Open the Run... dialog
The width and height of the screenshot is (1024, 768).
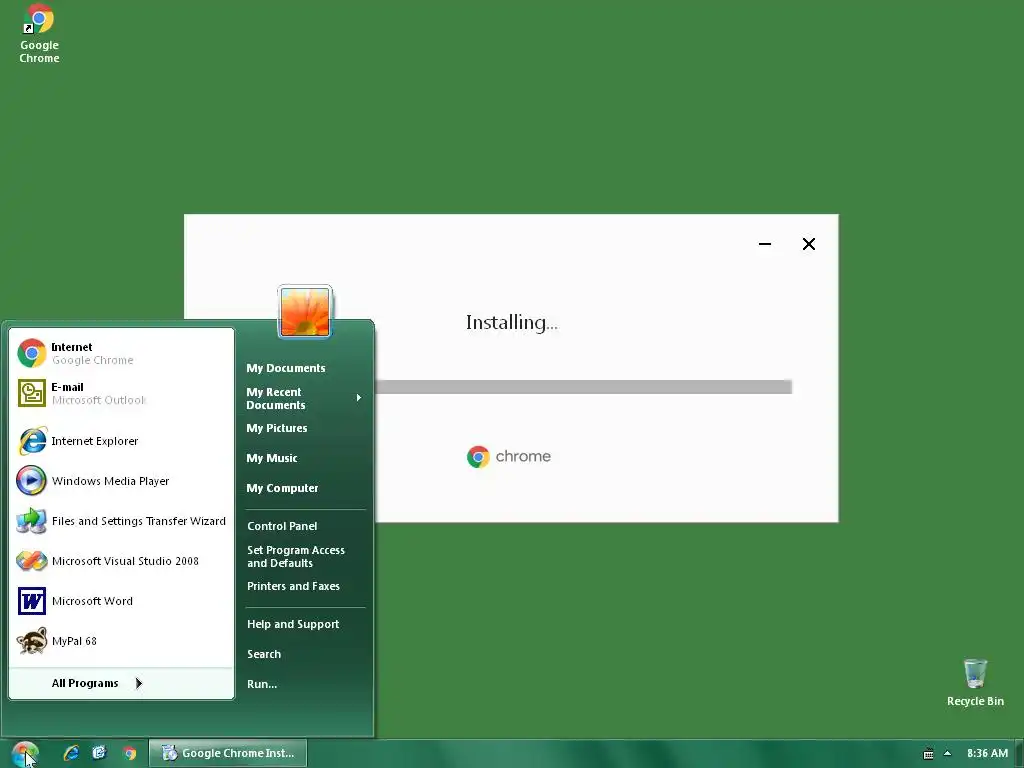(262, 684)
